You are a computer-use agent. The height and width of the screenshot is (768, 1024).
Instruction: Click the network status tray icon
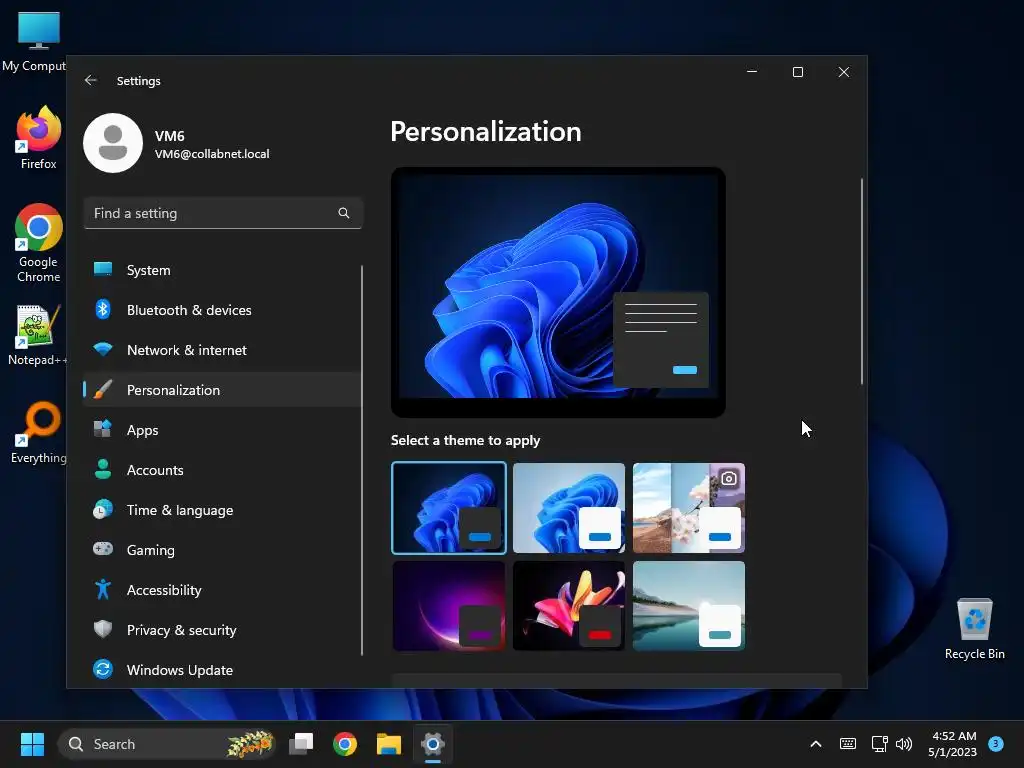(879, 744)
